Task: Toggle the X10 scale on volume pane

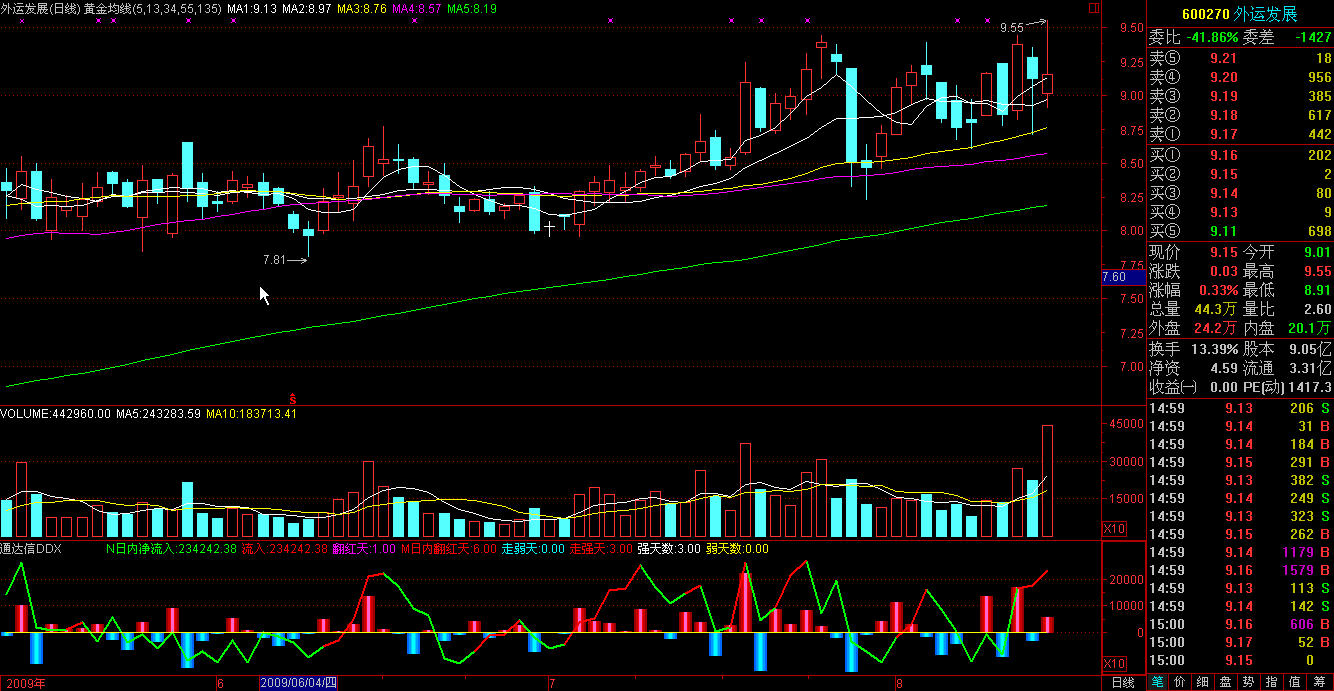Action: (1113, 528)
